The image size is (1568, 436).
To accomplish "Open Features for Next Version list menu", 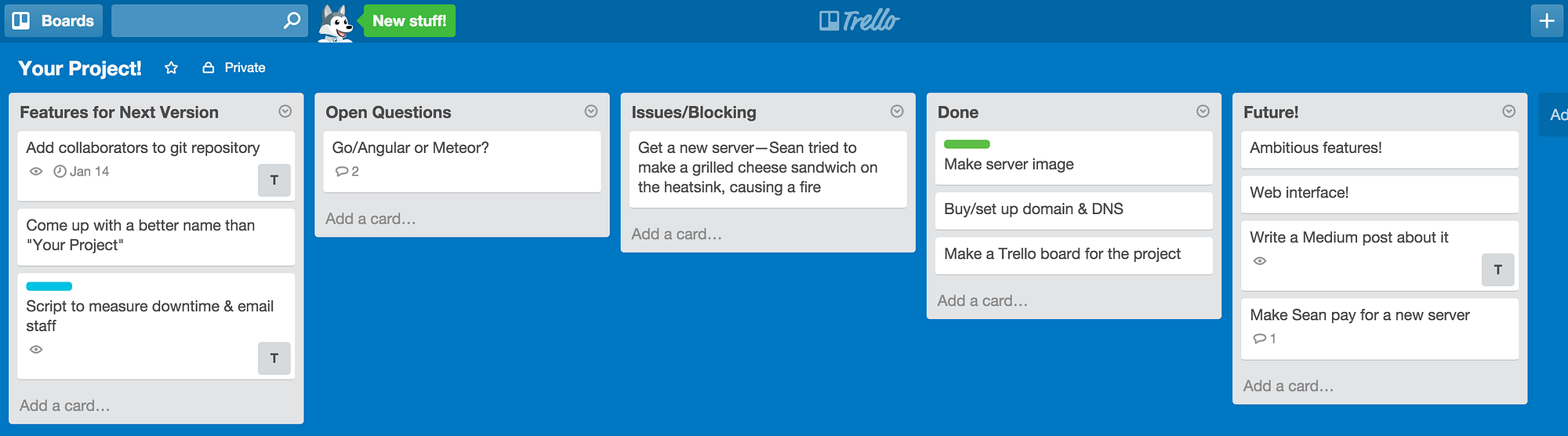I will tap(285, 111).
